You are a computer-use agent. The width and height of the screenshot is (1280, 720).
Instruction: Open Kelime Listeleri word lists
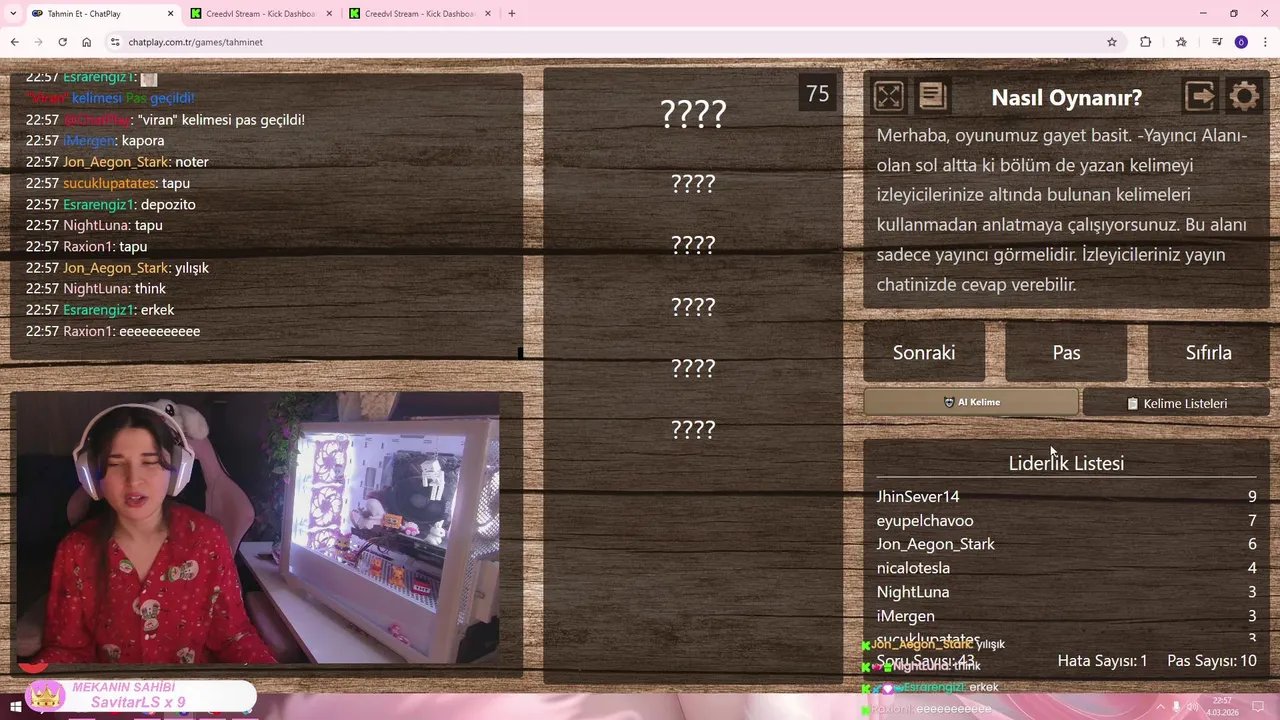(x=1177, y=403)
